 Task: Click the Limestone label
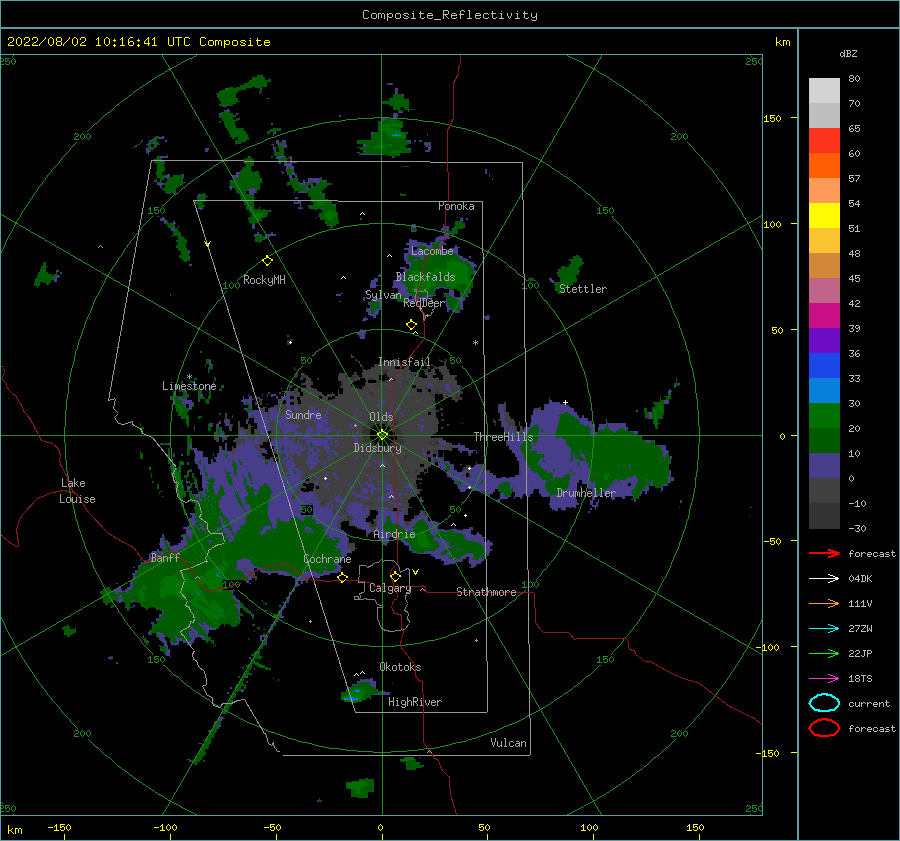[189, 386]
